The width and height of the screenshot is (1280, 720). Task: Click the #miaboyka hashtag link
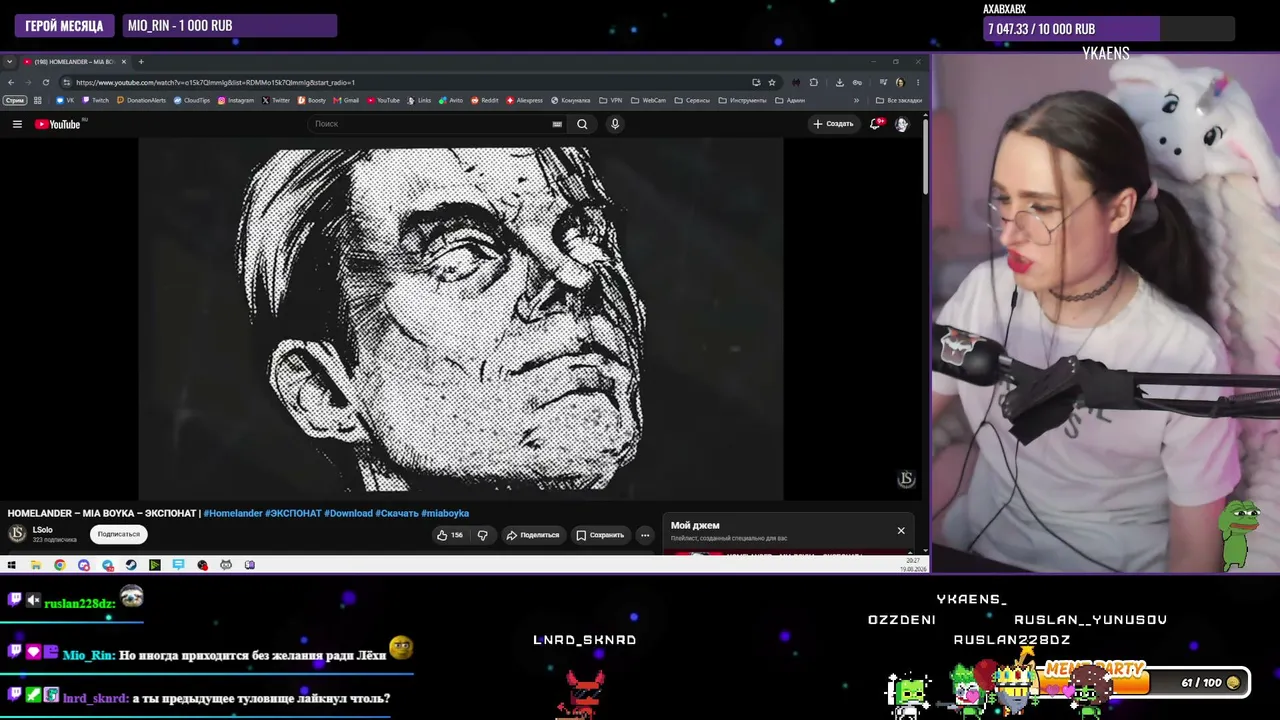tap(445, 514)
